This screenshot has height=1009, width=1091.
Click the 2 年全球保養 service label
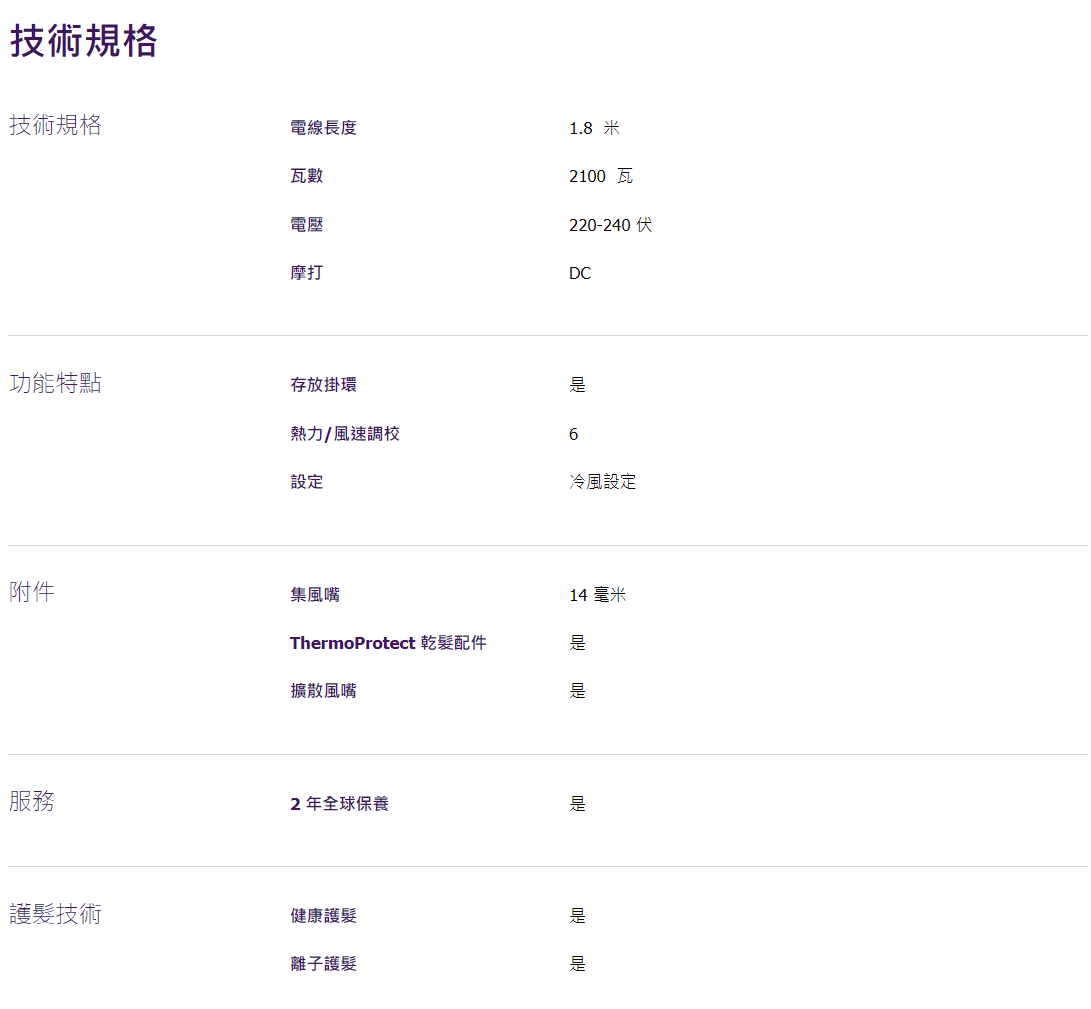tap(339, 804)
